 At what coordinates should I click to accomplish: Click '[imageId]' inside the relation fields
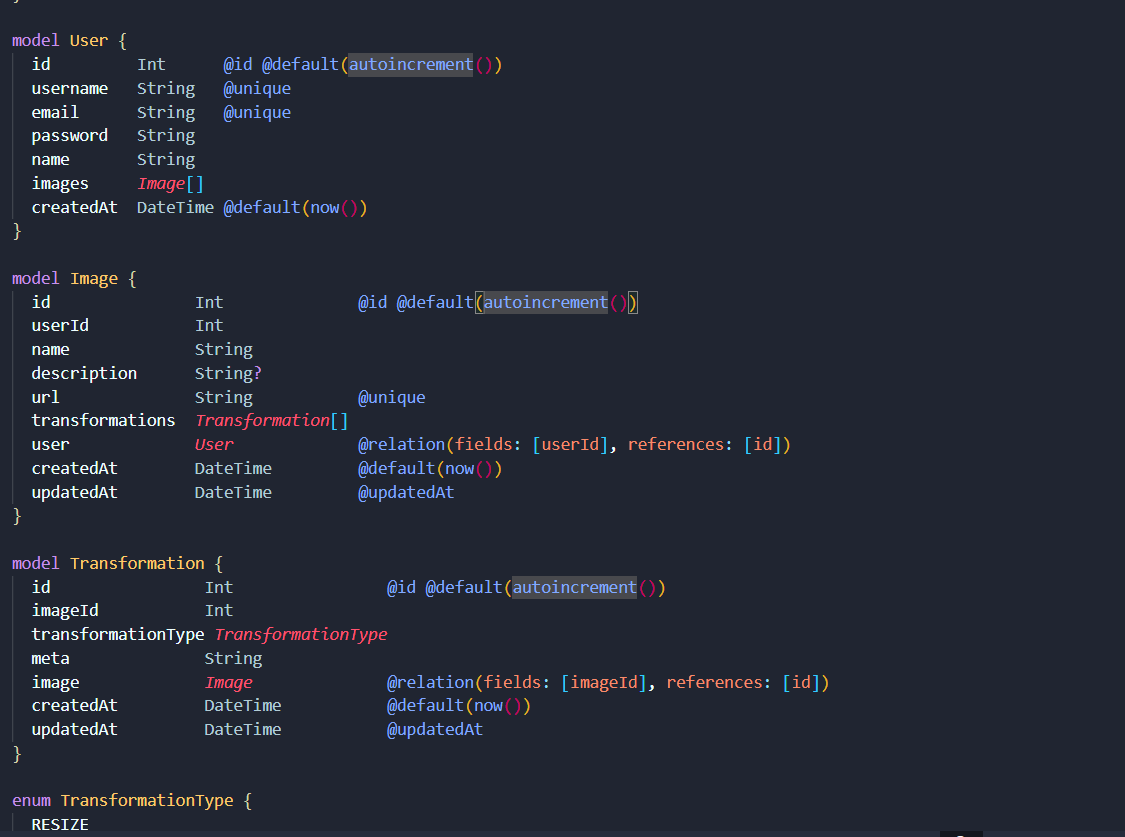[x=604, y=683]
